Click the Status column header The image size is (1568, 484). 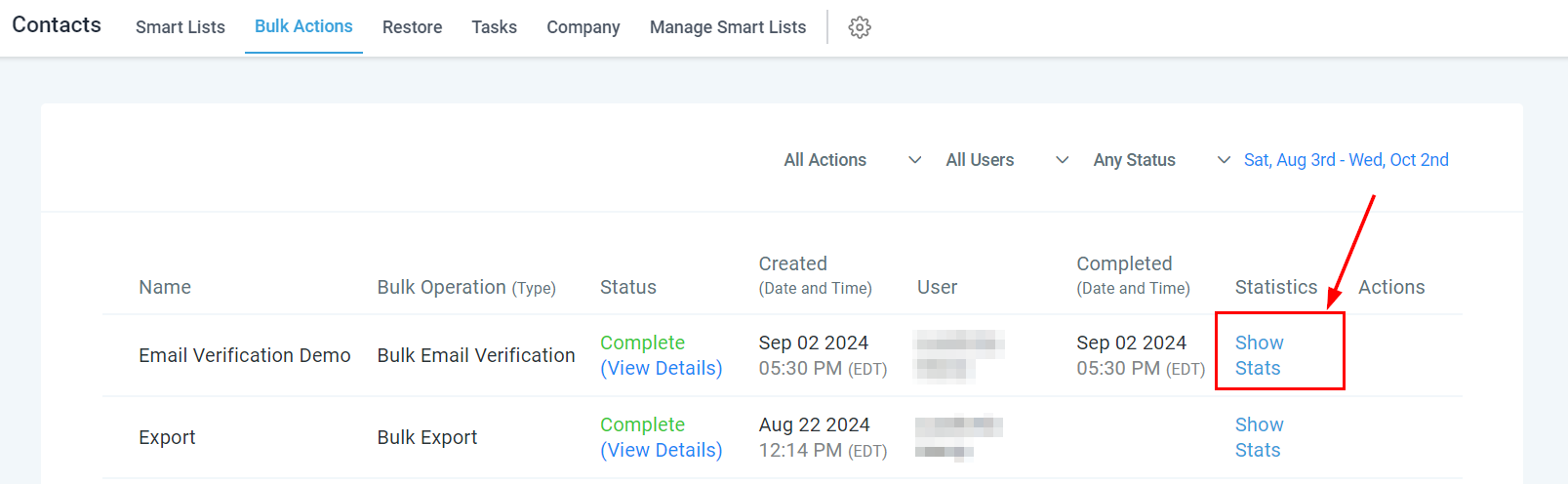(x=628, y=287)
